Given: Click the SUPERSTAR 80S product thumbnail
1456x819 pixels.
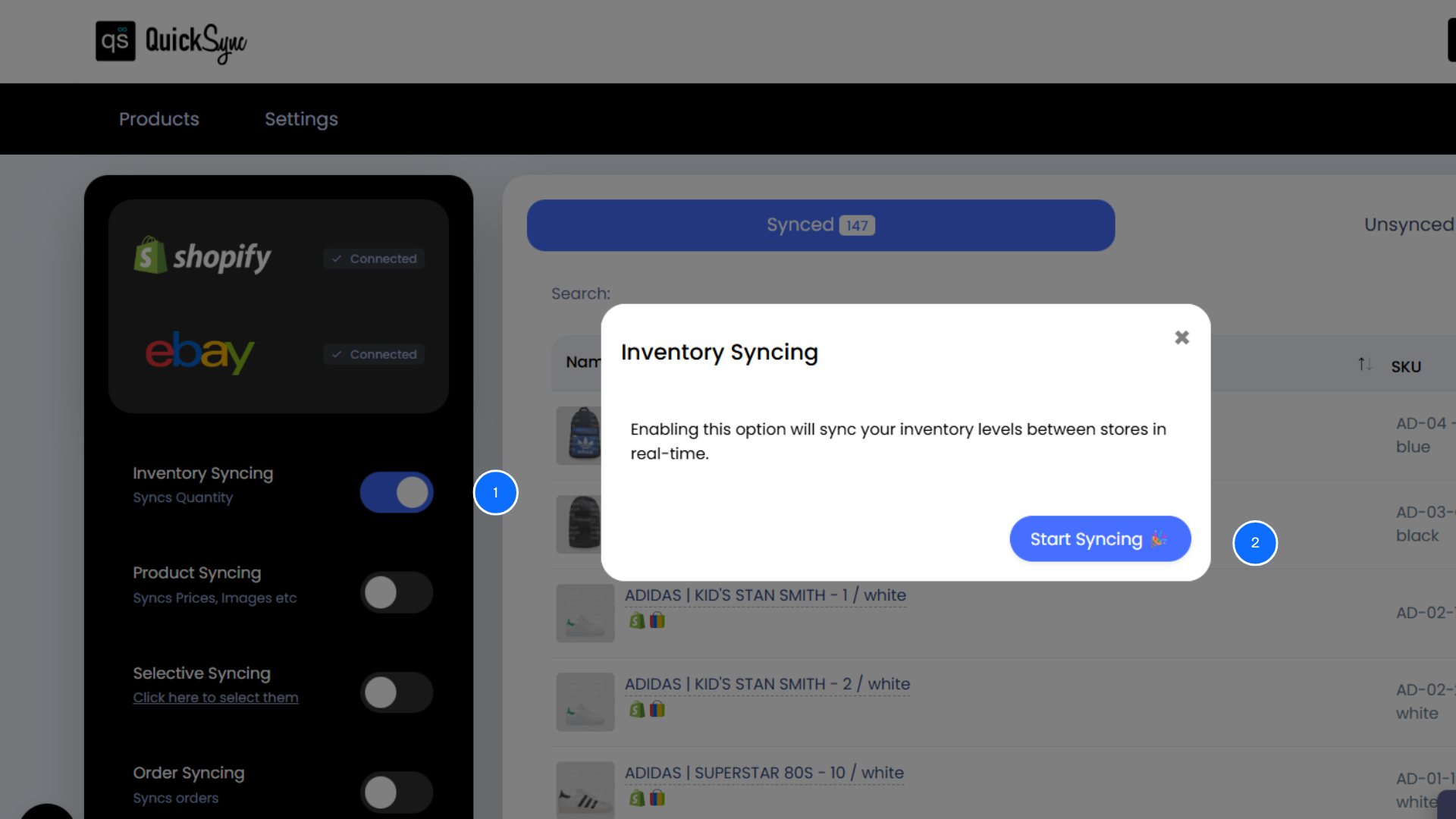Looking at the screenshot, I should point(585,789).
